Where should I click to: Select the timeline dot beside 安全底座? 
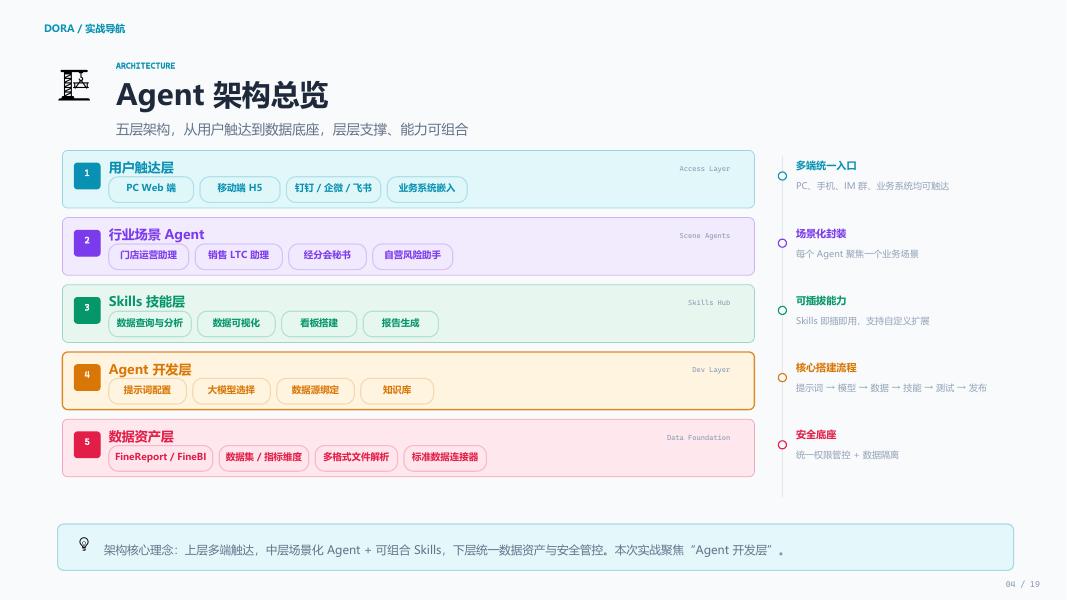[x=783, y=445]
